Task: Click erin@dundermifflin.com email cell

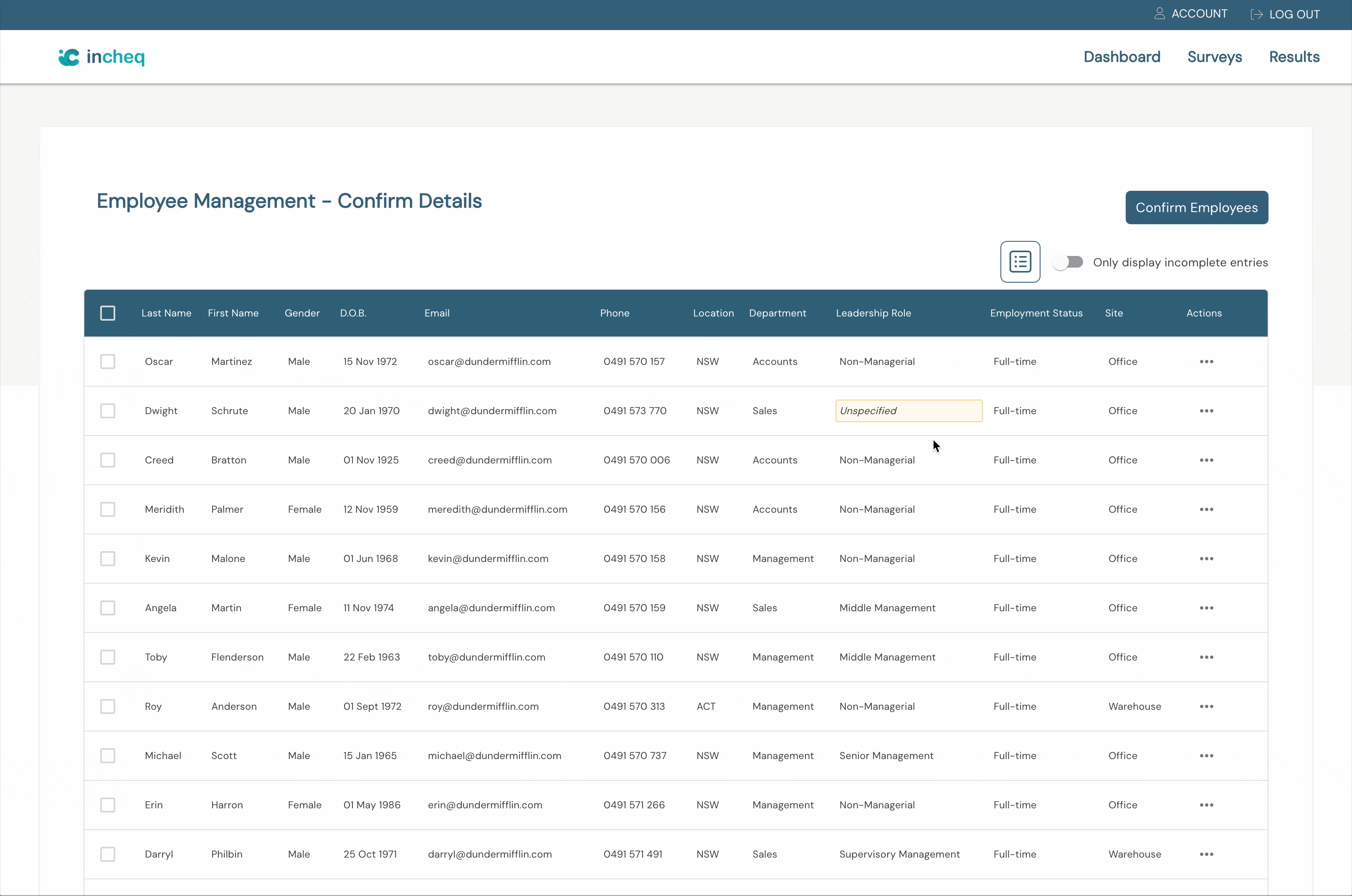Action: coord(485,805)
